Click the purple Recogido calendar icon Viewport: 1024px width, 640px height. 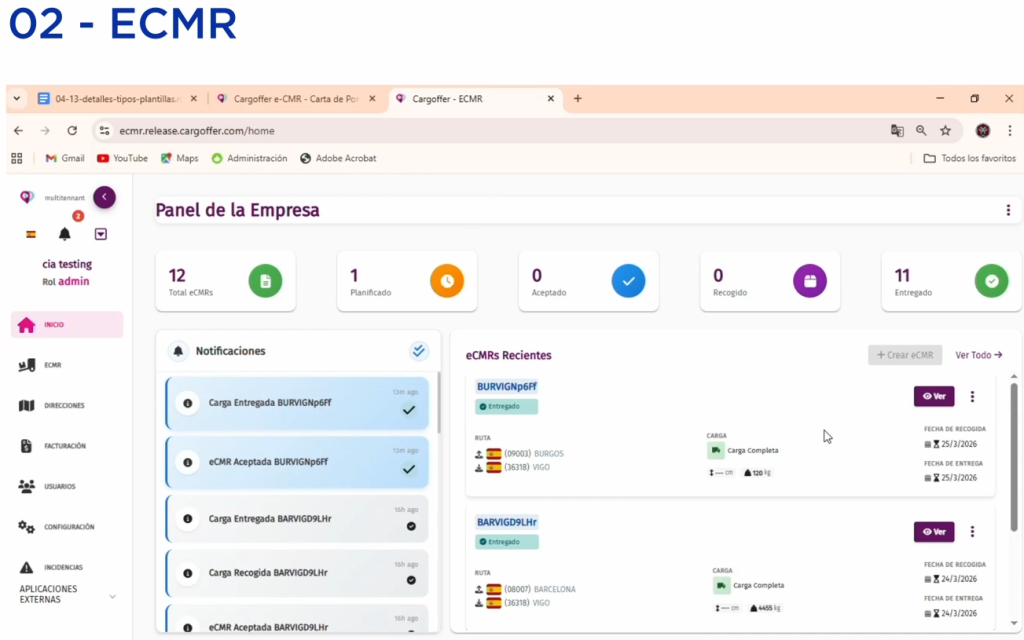coord(810,281)
